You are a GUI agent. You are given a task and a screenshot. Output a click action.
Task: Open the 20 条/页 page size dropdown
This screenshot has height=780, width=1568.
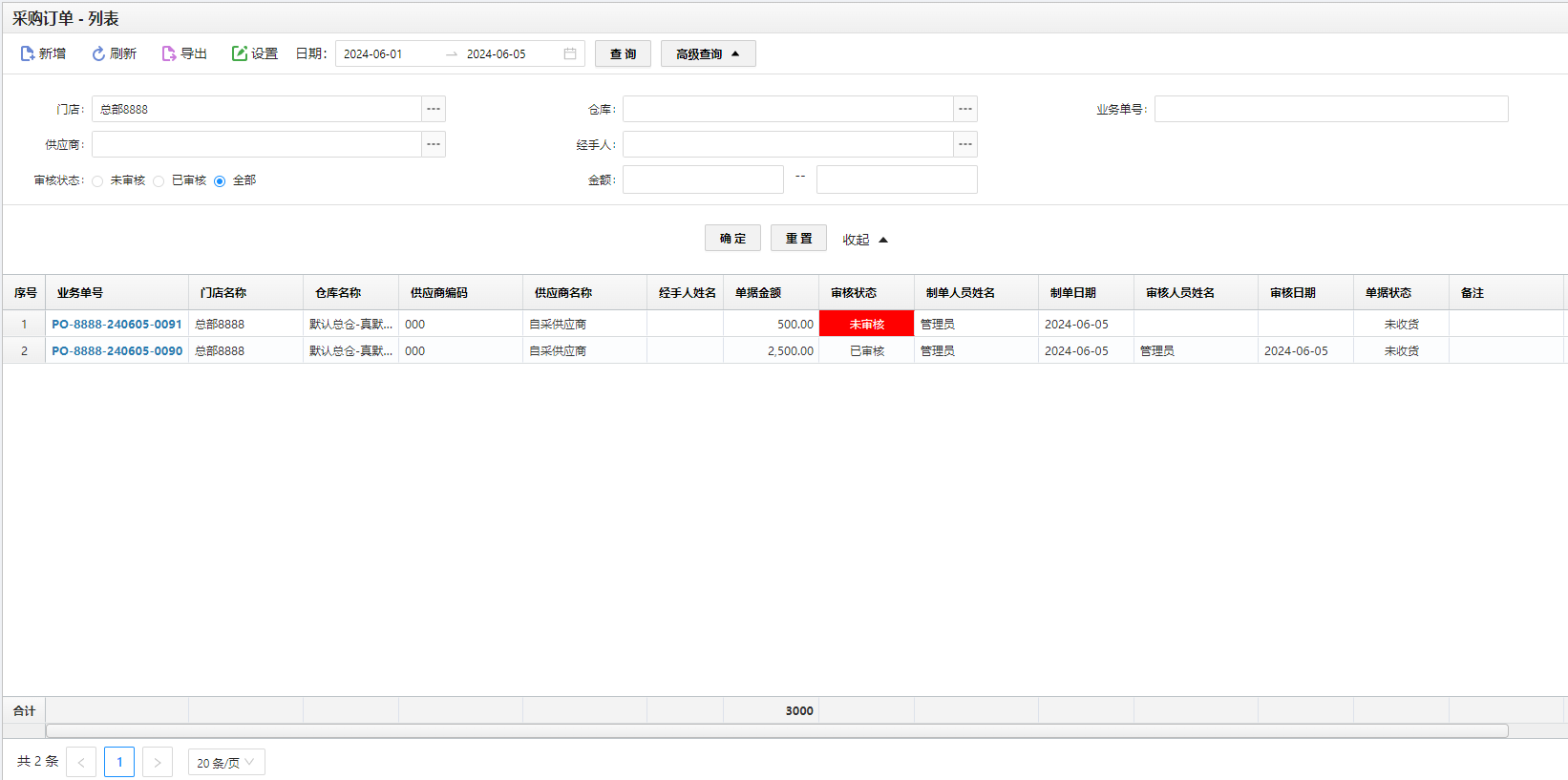[x=226, y=762]
